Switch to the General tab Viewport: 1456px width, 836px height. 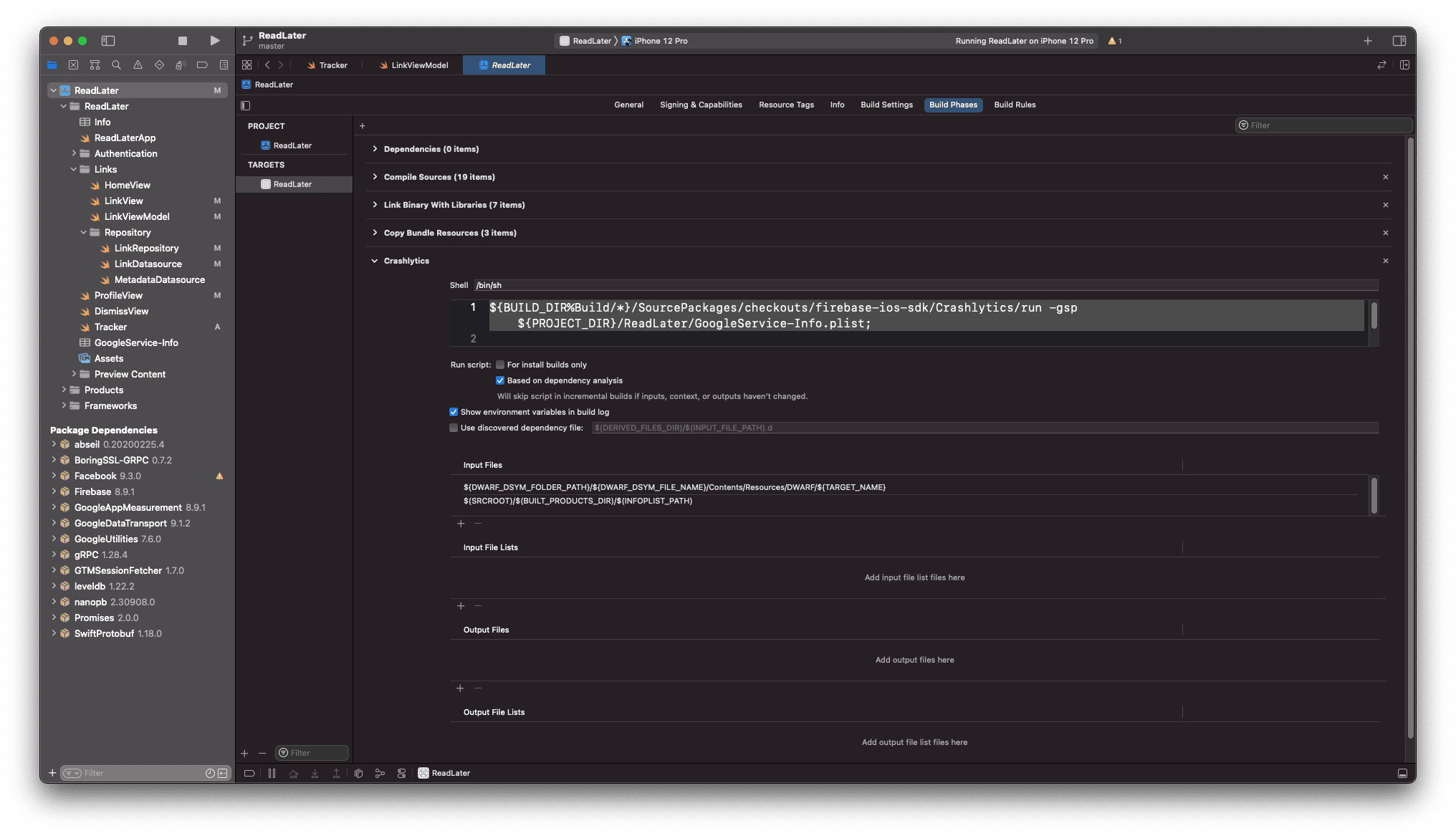pos(628,105)
